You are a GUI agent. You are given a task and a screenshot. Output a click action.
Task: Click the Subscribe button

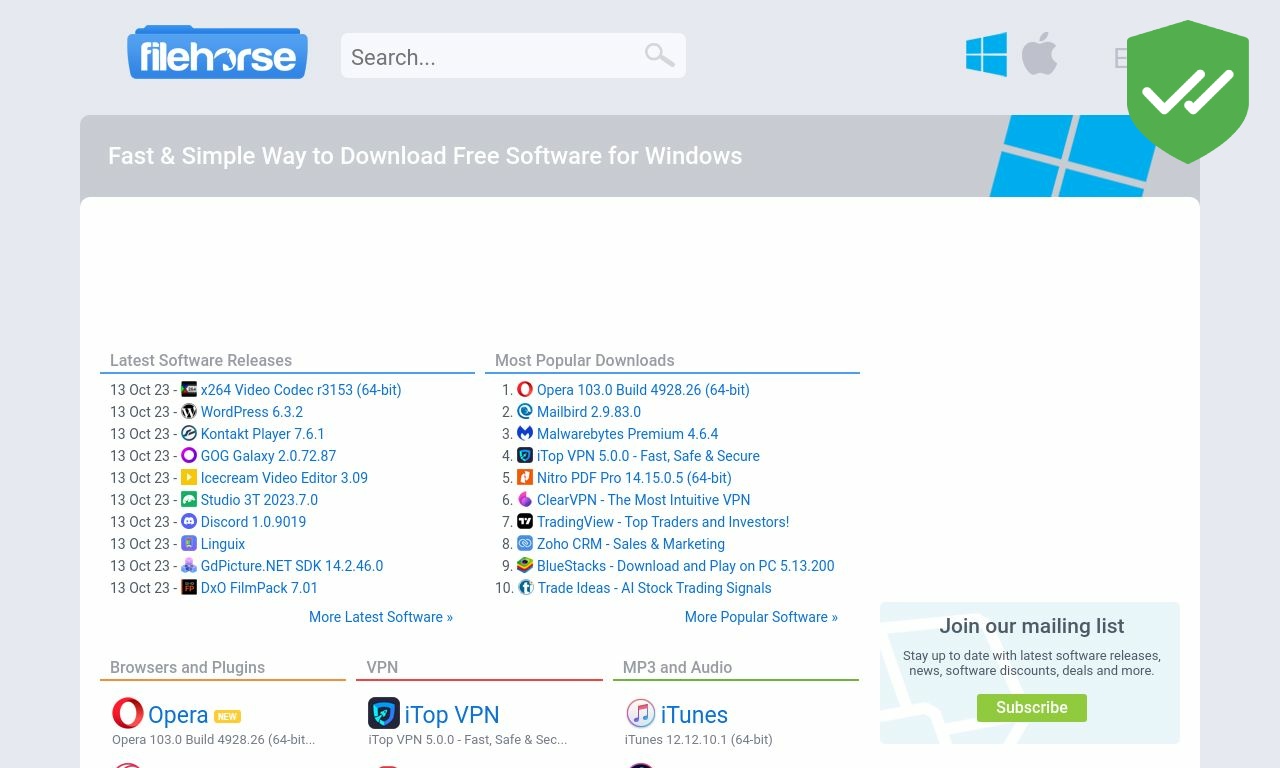1032,707
